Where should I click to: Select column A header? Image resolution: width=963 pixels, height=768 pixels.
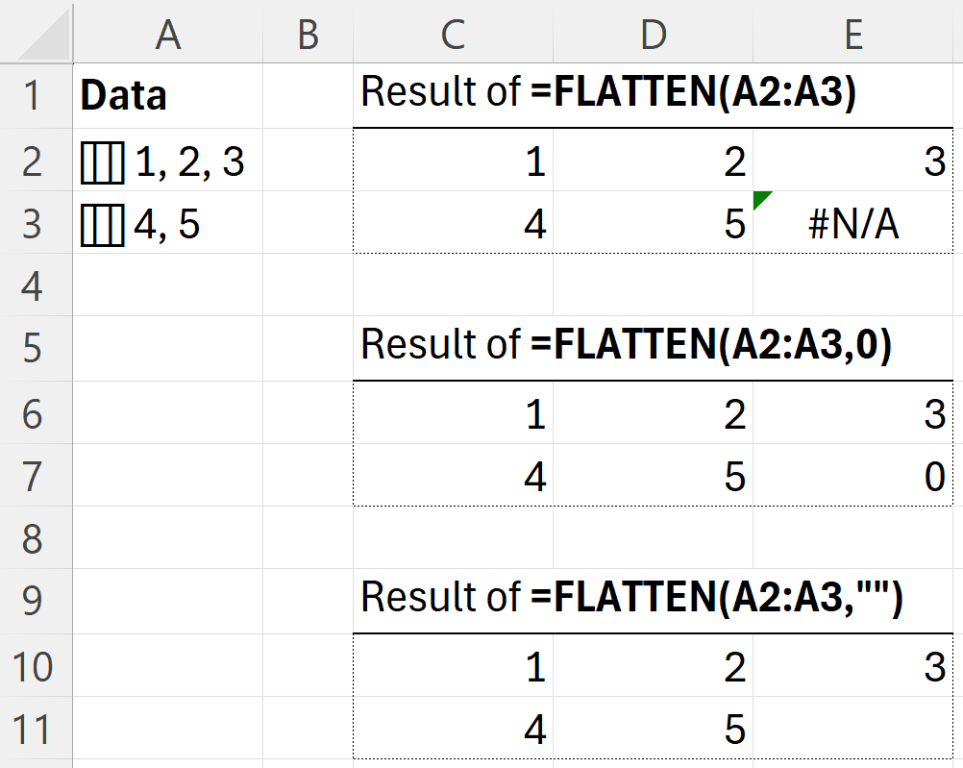coord(168,34)
